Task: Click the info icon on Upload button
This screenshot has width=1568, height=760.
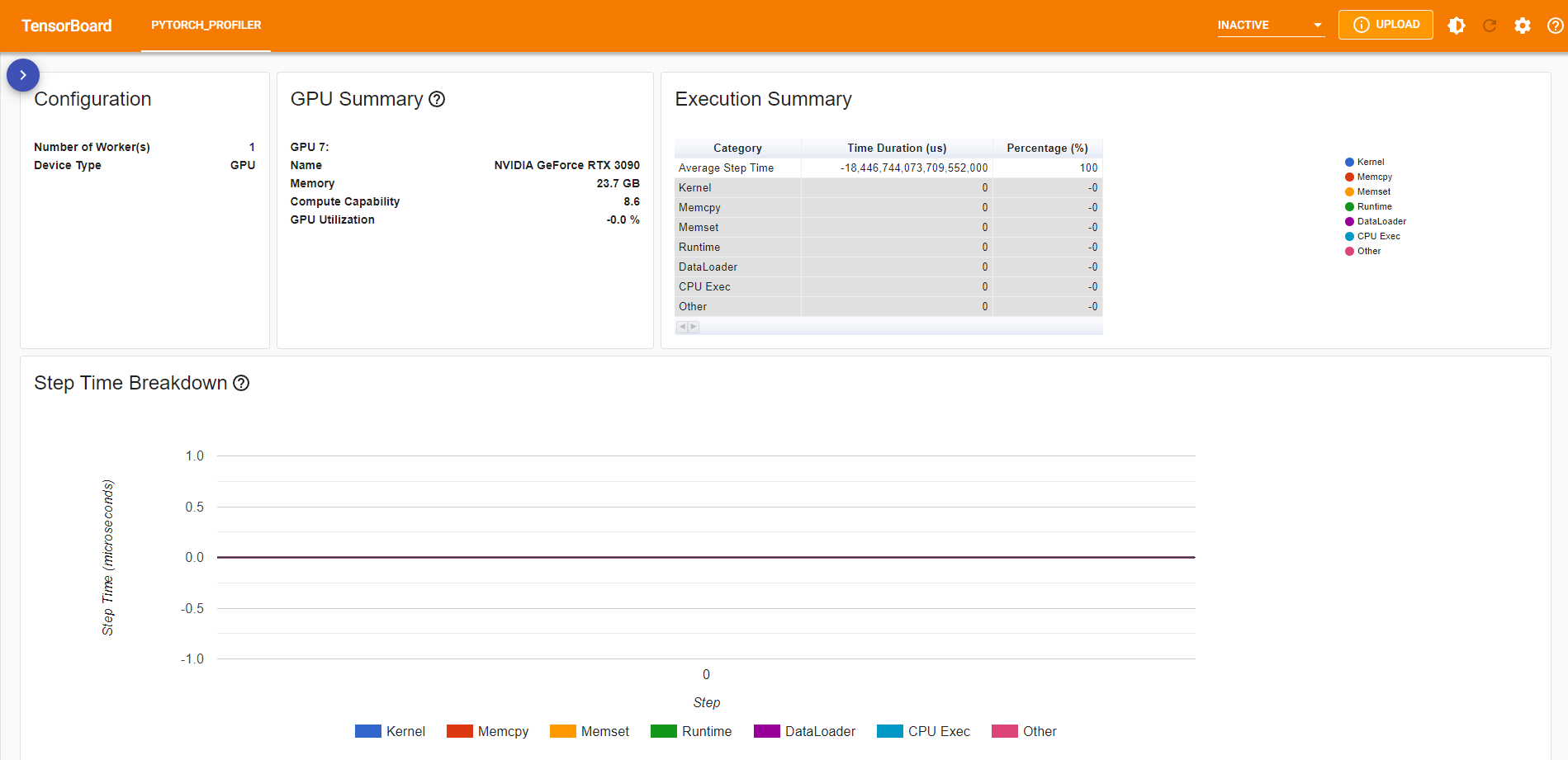Action: click(x=1362, y=25)
